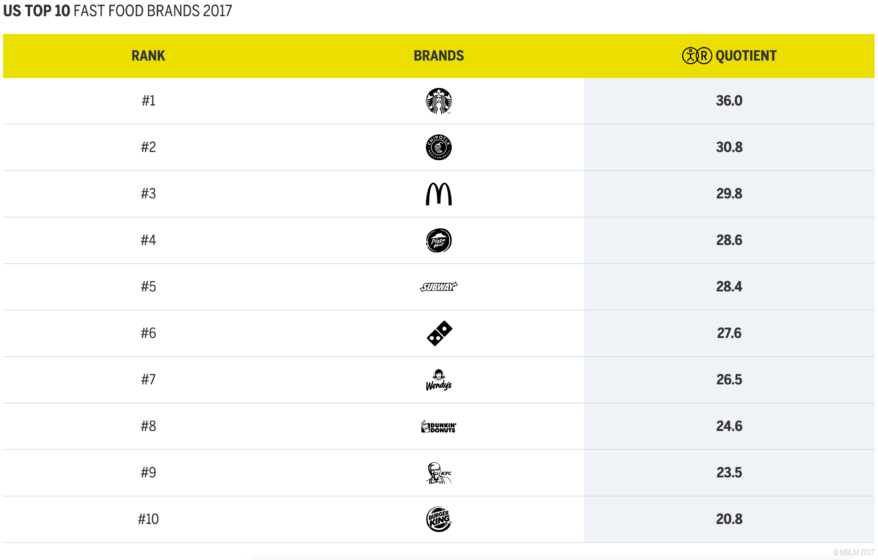The image size is (878, 560).
Task: Click the RANK column header
Action: coord(148,56)
